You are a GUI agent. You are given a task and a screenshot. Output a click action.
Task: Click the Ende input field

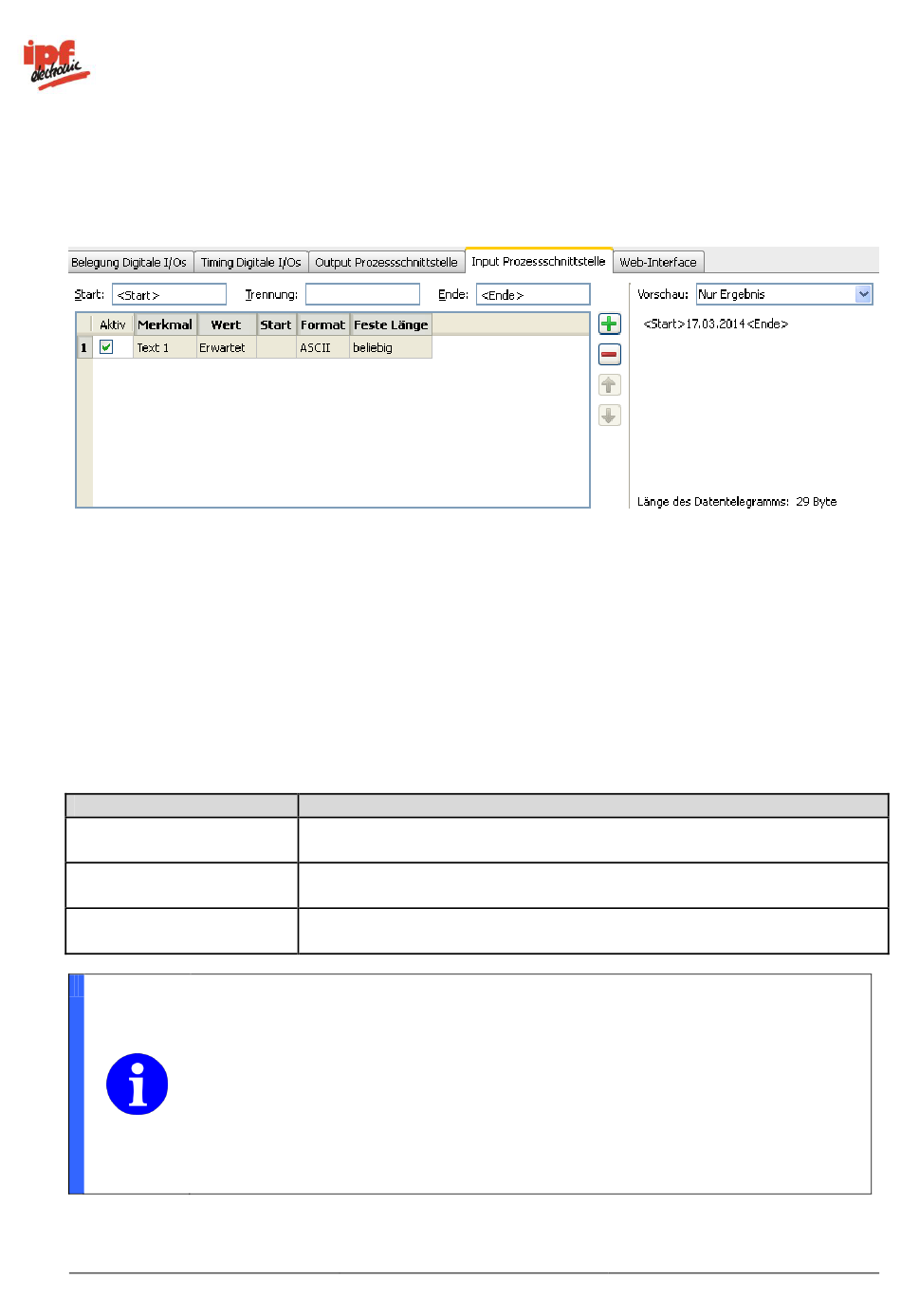533,294
